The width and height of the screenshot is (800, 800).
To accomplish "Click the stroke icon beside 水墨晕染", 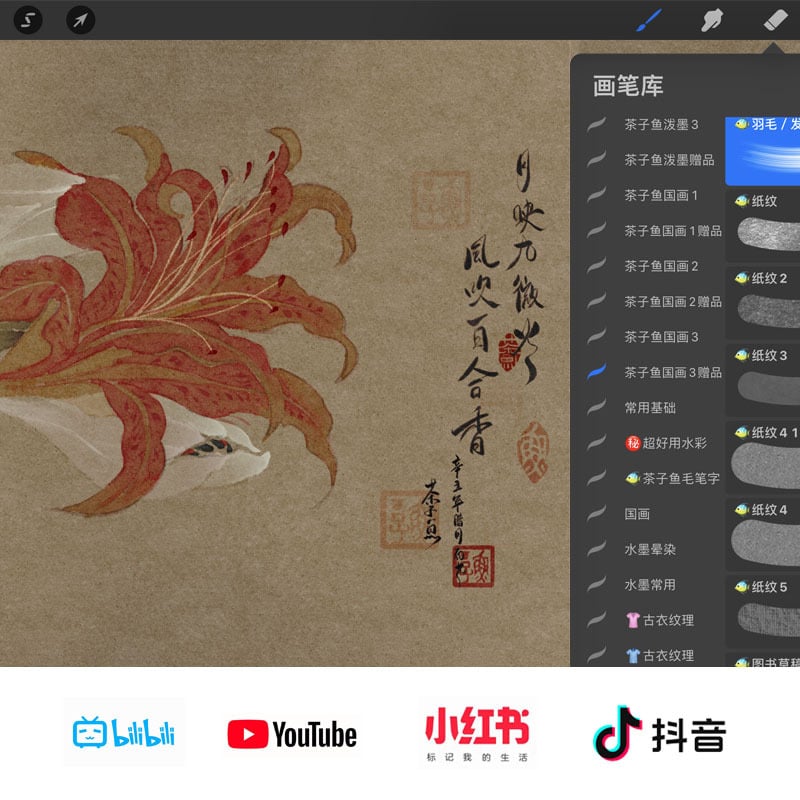I will point(596,549).
